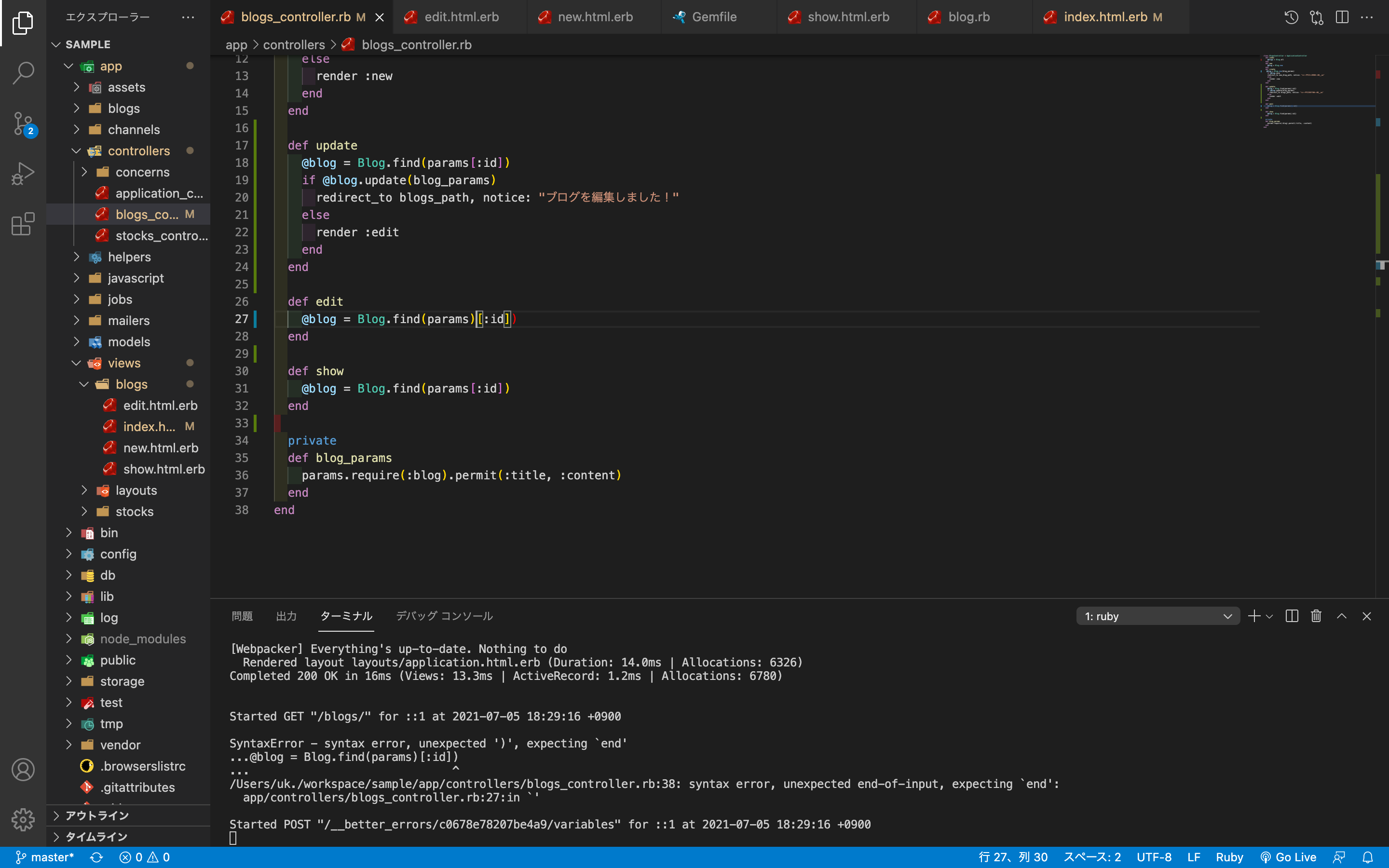Maximize terminal panel with caret icon

1341,616
